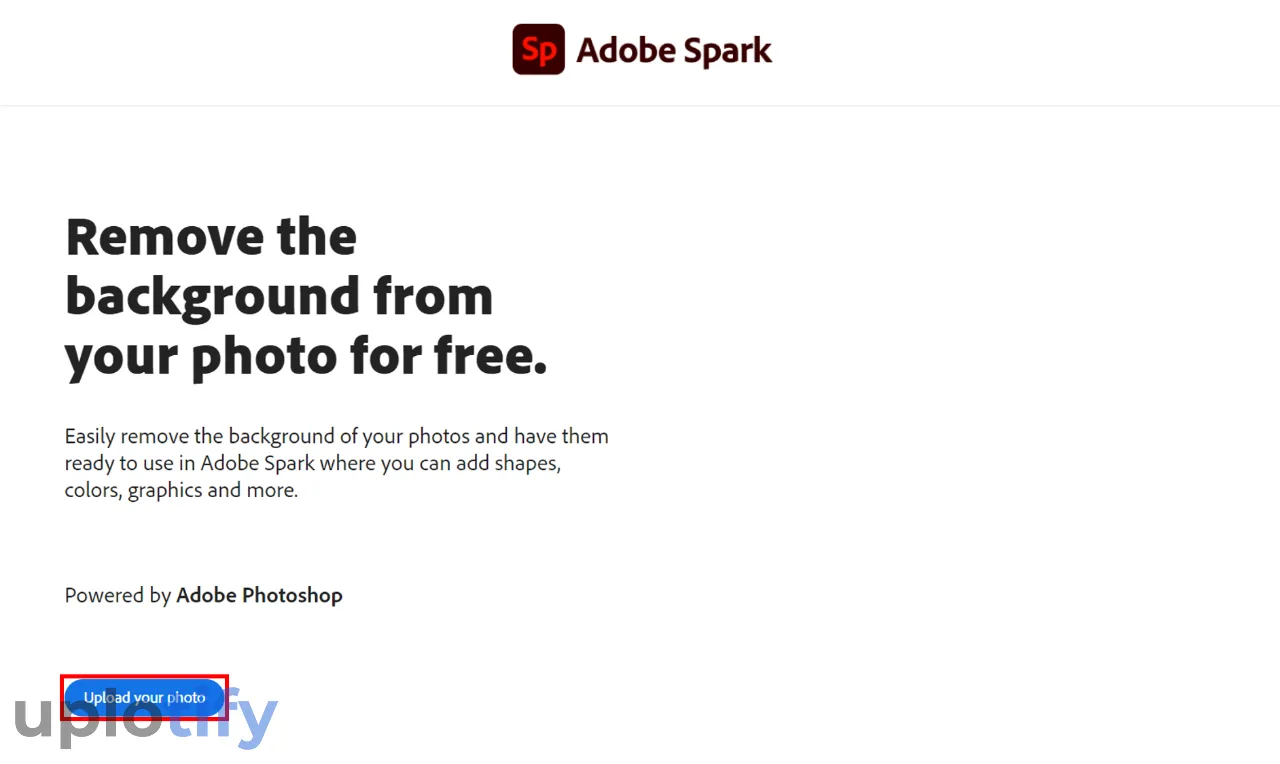1280x764 pixels.
Task: Click the 'background from' headline line
Action: coord(279,296)
